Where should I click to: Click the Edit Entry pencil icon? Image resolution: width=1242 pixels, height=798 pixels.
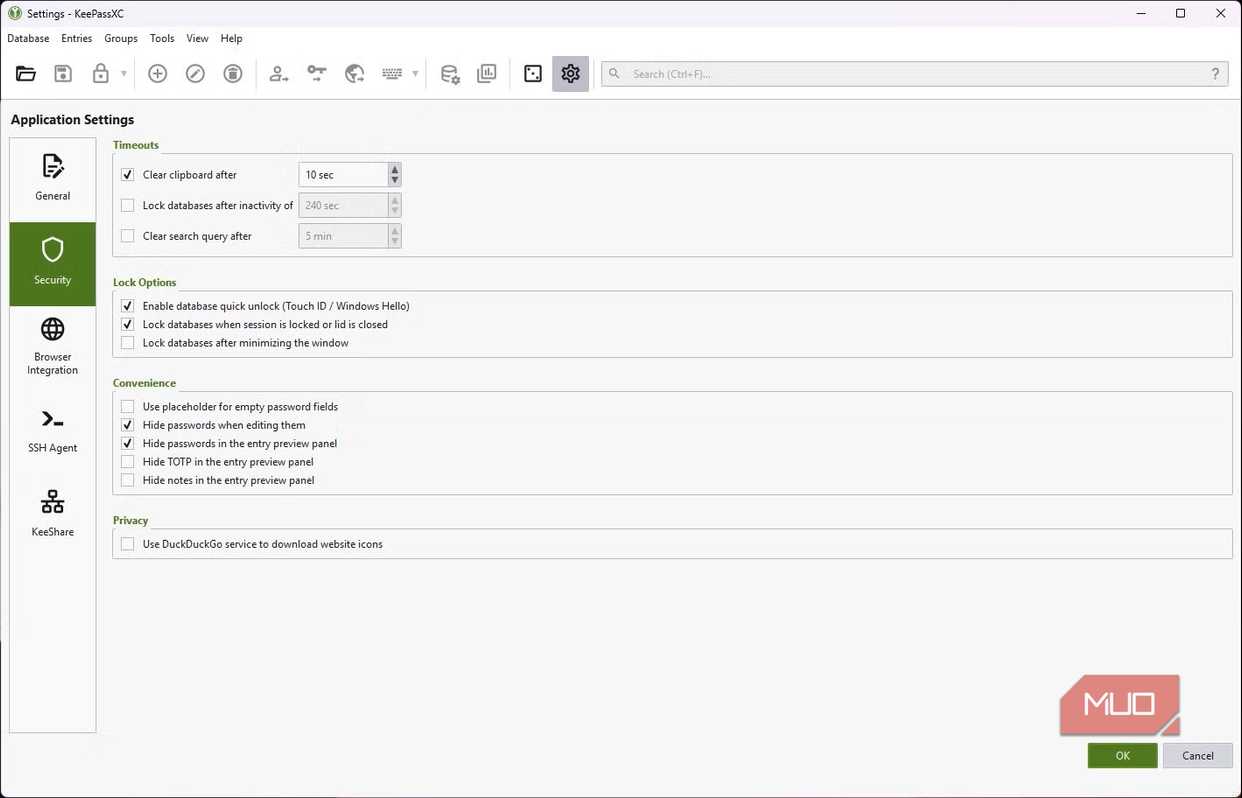195,74
